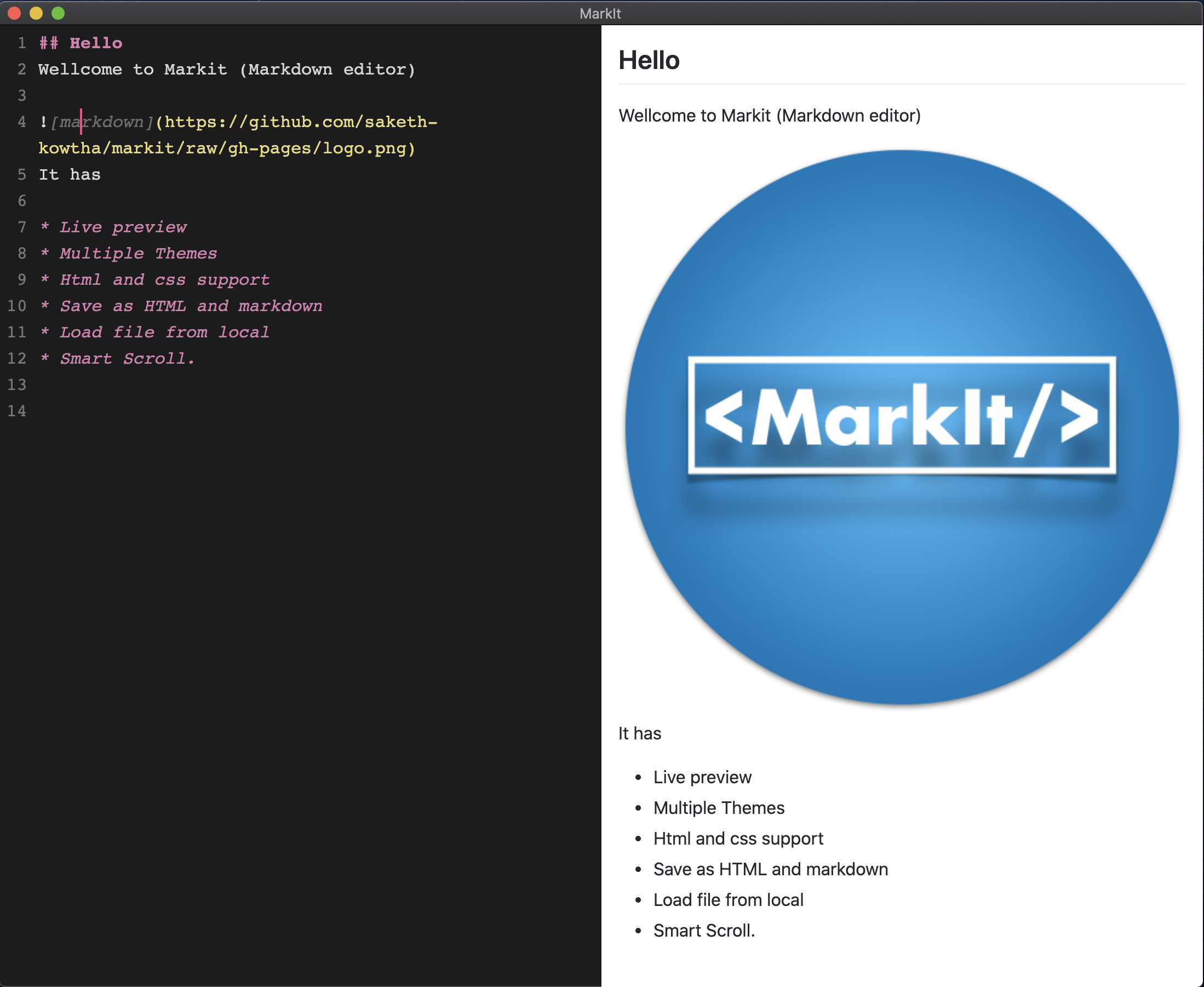Click '* Save as HTML and markdown' editor line
1204x987 pixels.
[x=191, y=306]
